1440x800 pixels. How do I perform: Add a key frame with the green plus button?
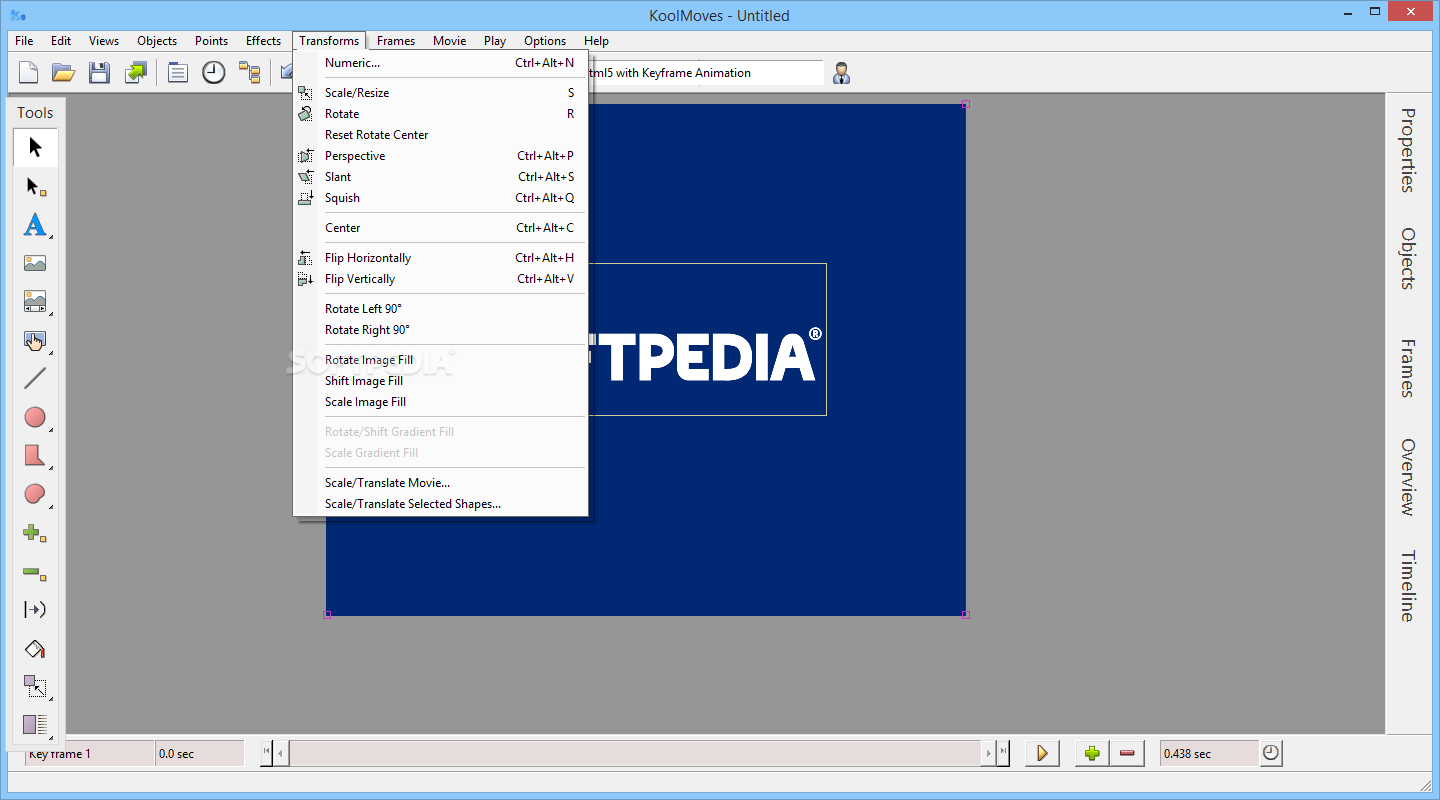point(1092,753)
